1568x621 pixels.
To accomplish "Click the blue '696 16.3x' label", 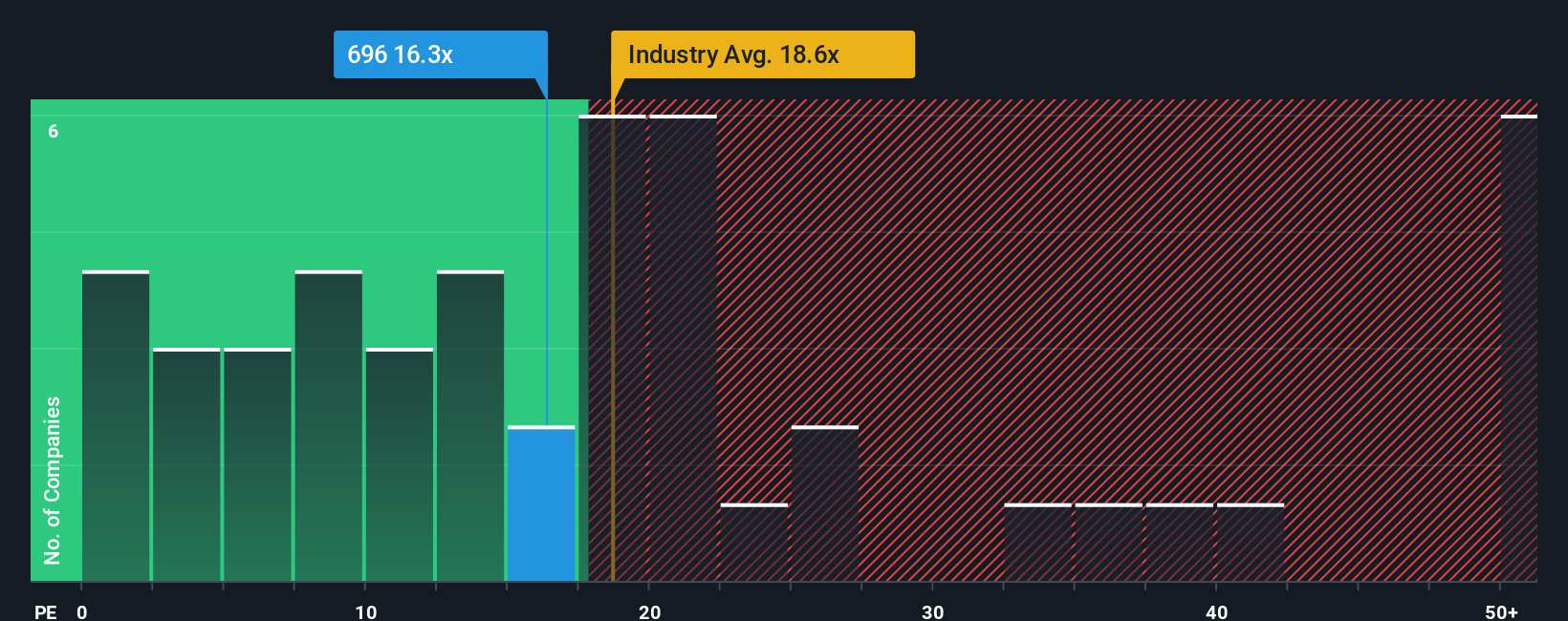I will (441, 54).
